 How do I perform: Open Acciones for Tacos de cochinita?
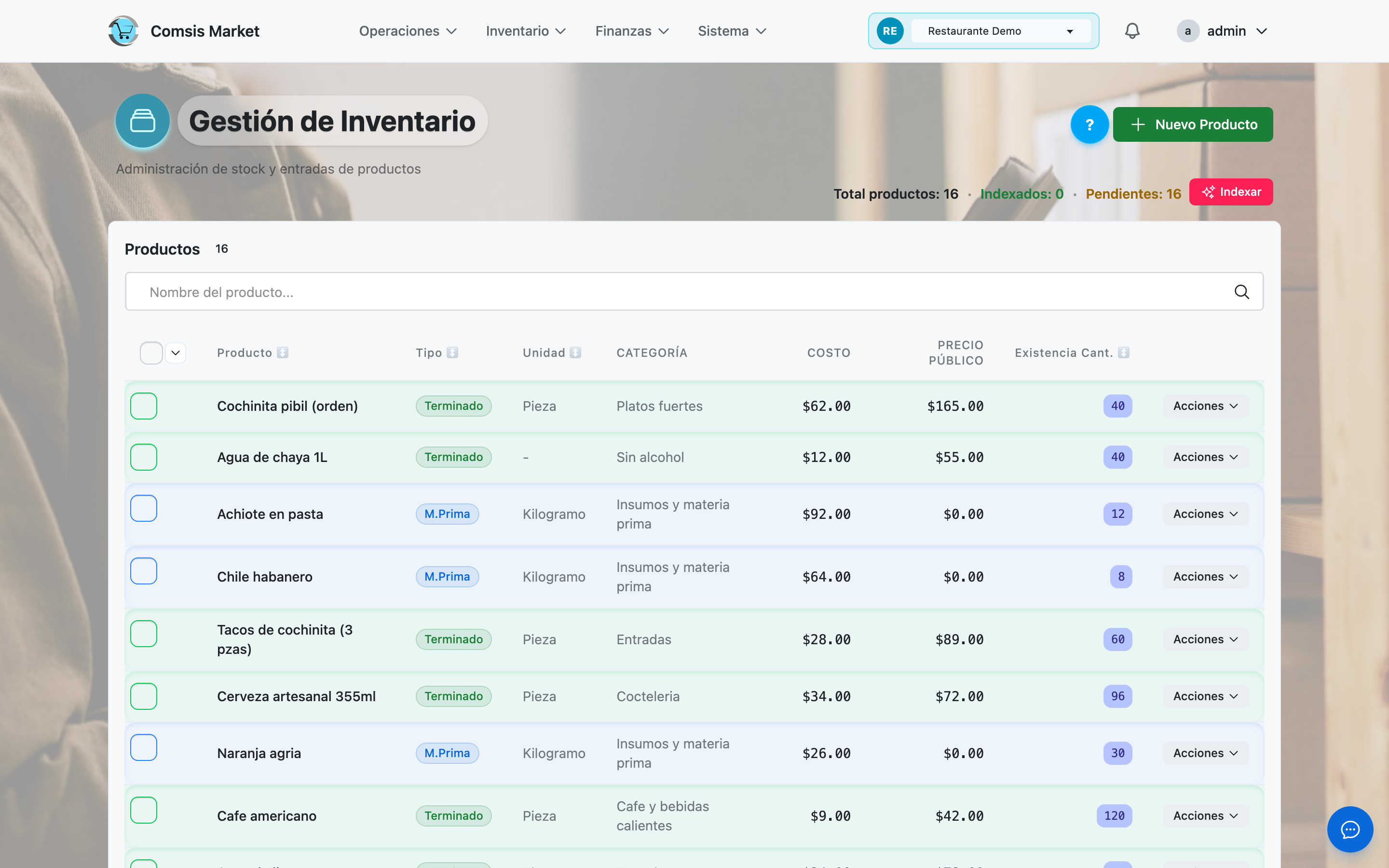pos(1205,639)
